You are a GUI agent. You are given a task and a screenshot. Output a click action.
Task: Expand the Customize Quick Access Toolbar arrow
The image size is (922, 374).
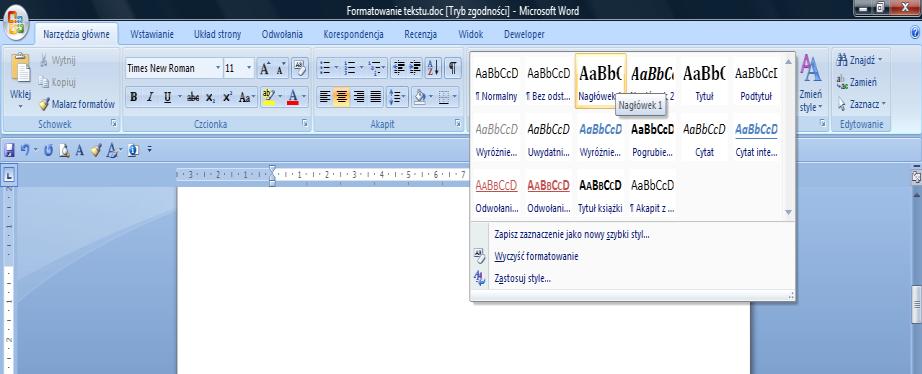pos(149,150)
